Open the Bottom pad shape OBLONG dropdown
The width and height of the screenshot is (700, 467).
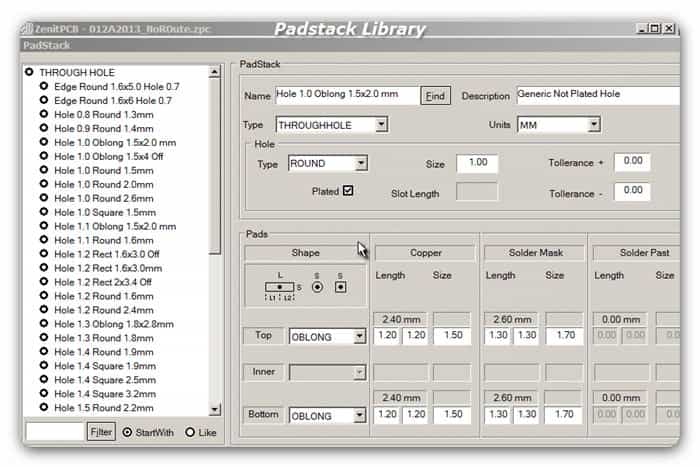(359, 416)
